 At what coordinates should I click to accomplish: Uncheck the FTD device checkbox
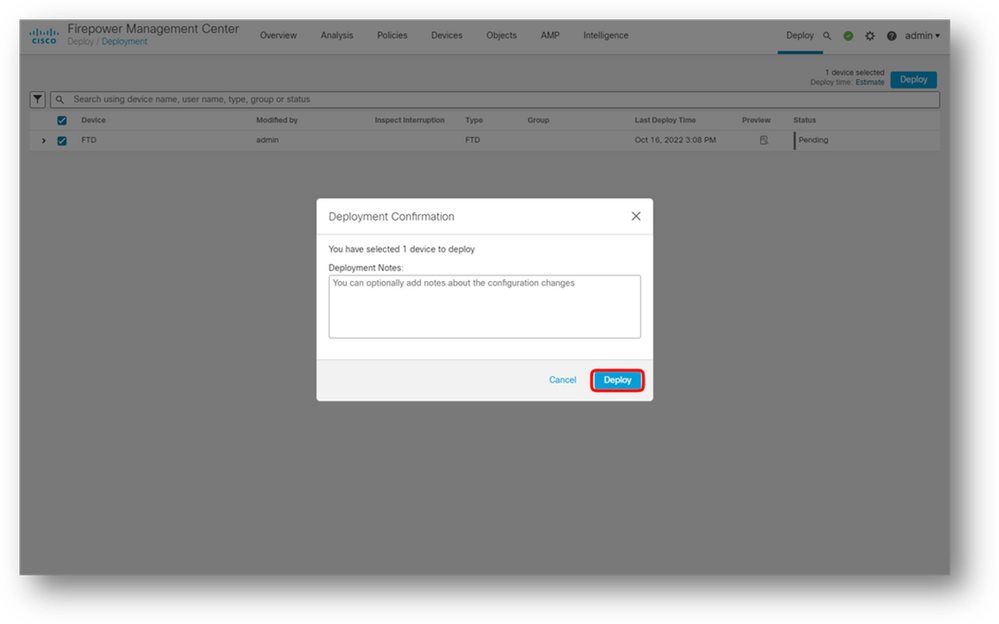[x=62, y=141]
